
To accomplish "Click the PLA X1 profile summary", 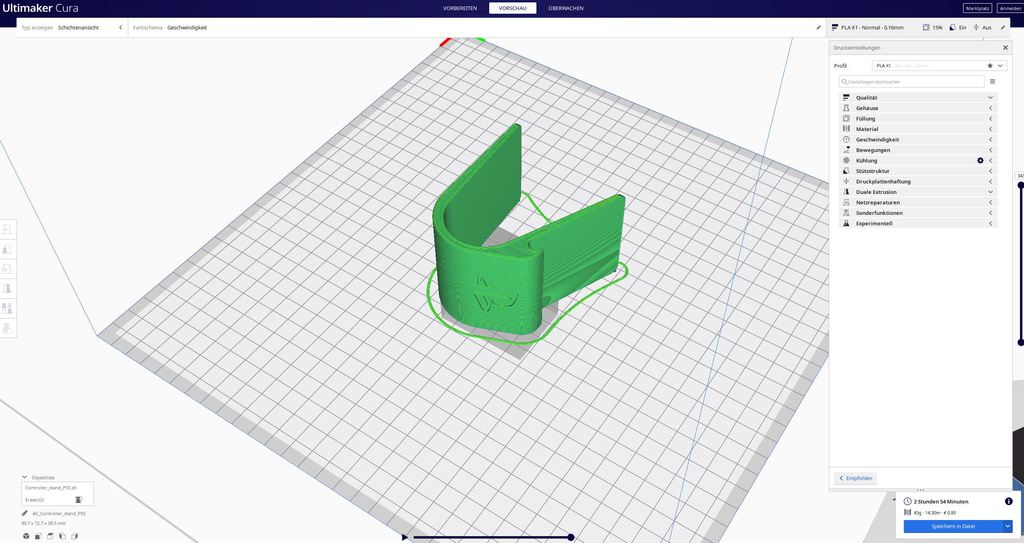I will pos(867,27).
